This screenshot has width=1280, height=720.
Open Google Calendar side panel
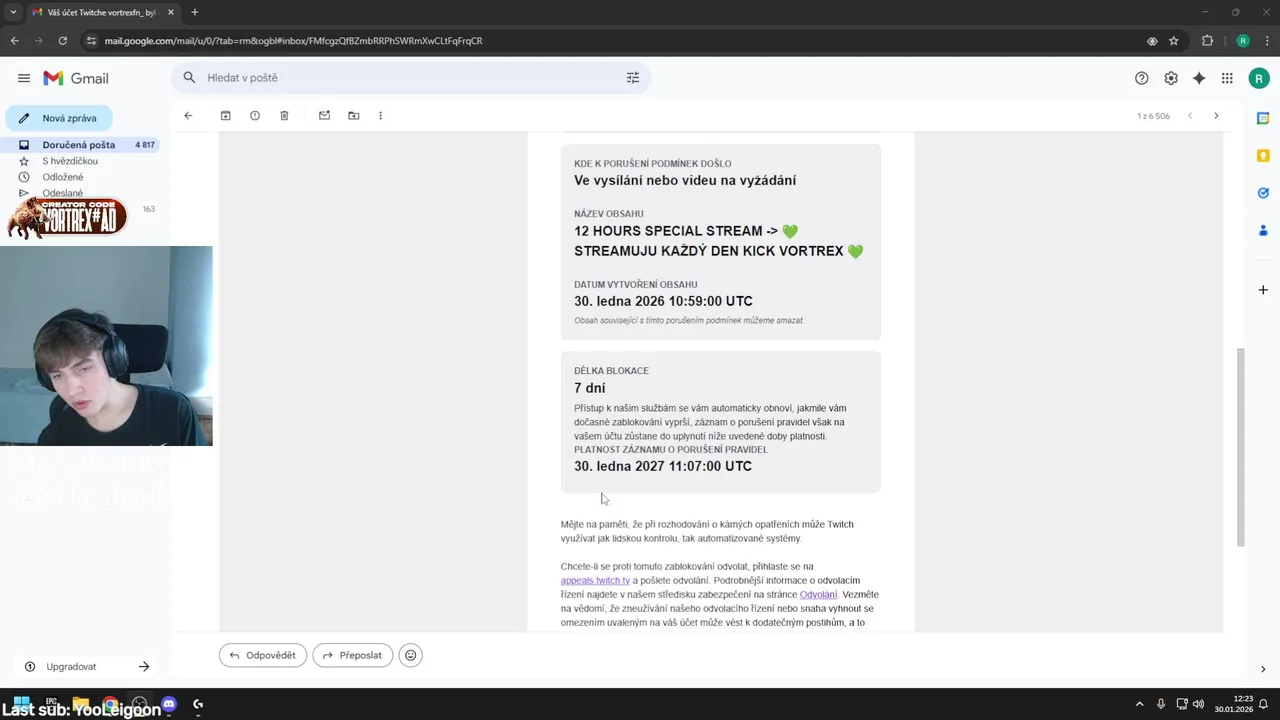[1263, 118]
